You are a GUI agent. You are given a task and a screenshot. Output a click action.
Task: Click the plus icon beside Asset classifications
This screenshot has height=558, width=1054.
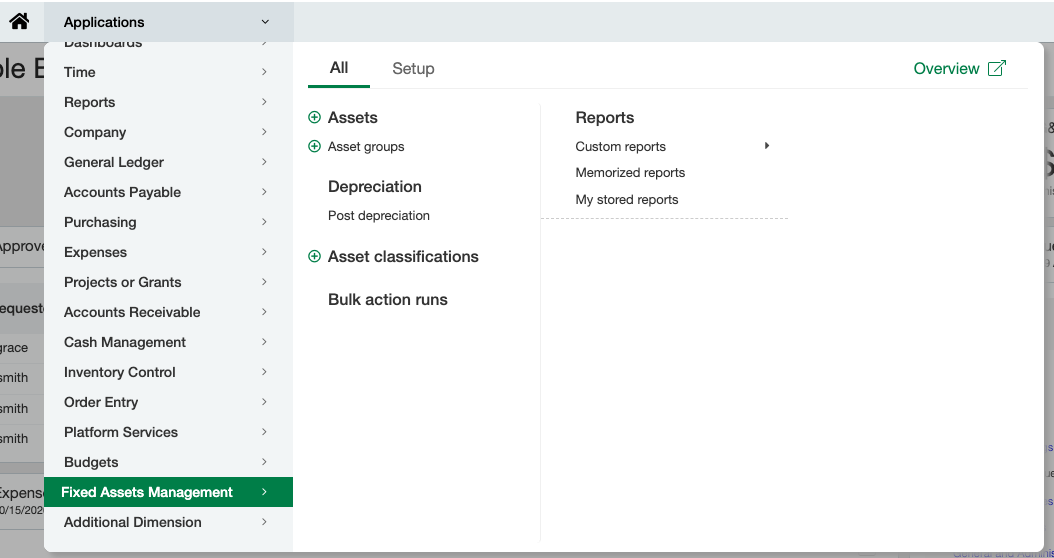point(314,257)
